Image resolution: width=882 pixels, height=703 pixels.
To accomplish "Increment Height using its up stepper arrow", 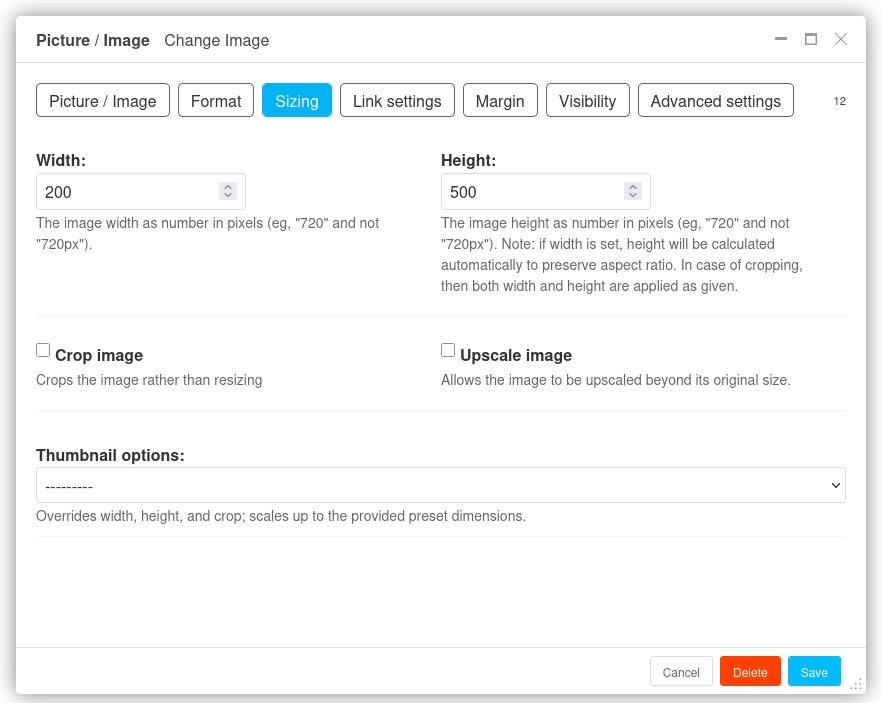I will pyautogui.click(x=632, y=187).
